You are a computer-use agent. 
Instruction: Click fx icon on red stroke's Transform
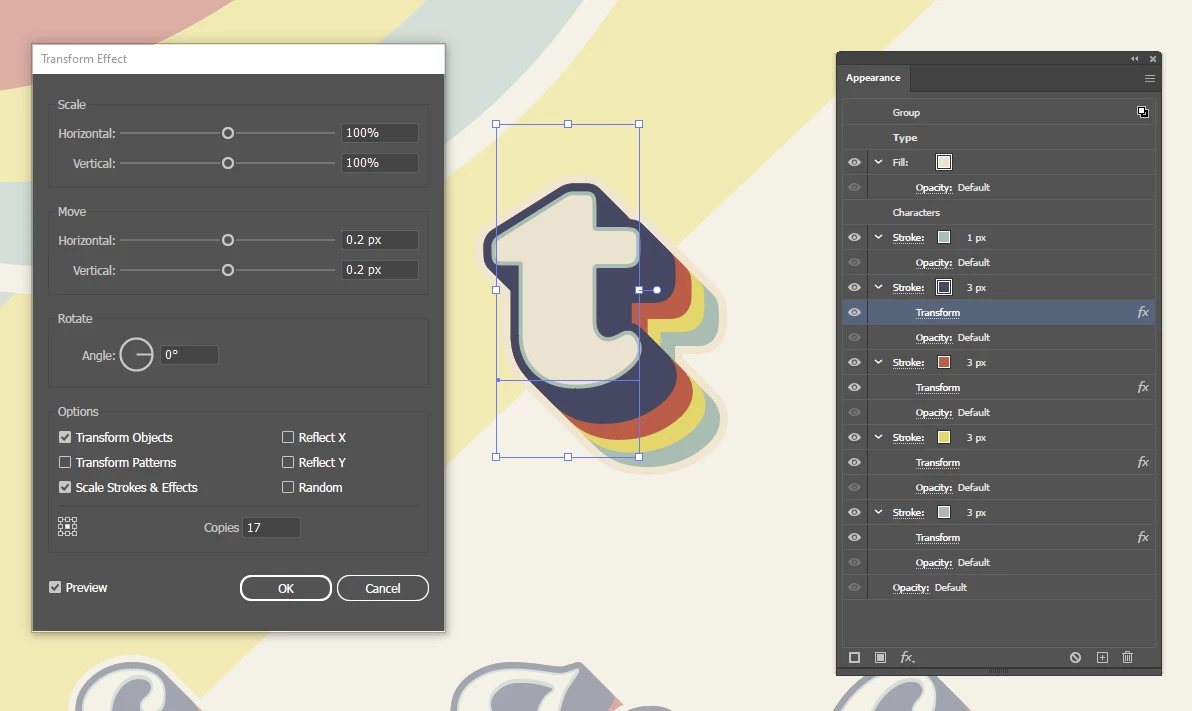coord(1143,388)
